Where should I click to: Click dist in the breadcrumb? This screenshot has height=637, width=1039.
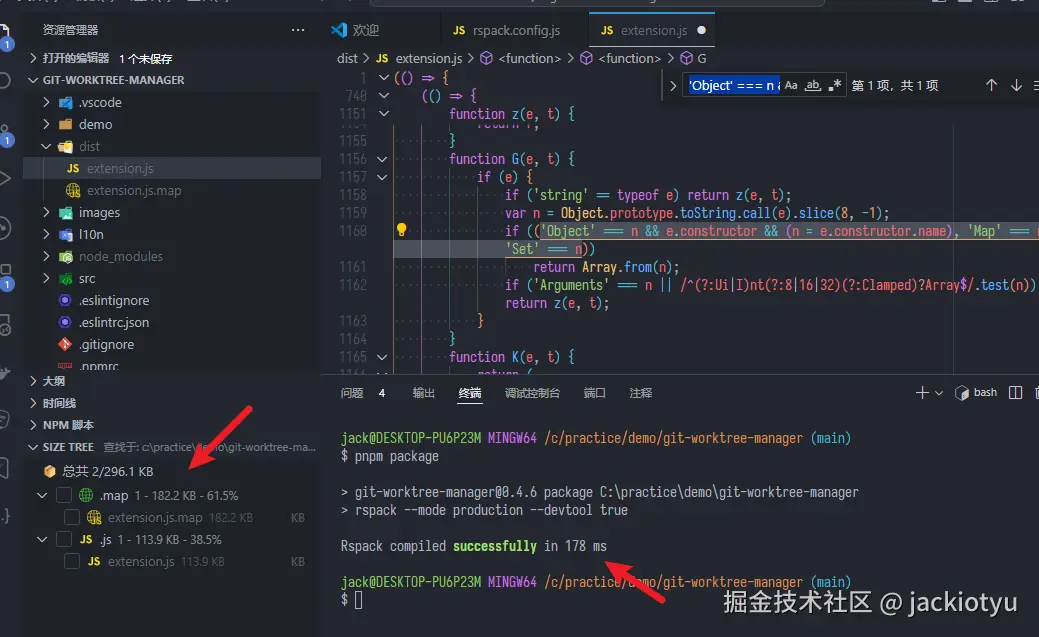pos(347,58)
